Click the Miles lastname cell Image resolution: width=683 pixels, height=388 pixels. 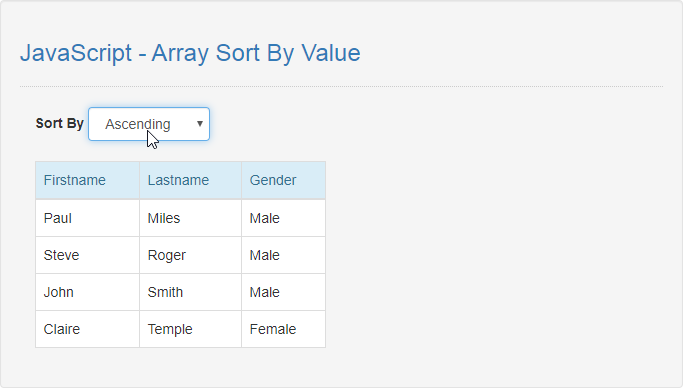(190, 218)
